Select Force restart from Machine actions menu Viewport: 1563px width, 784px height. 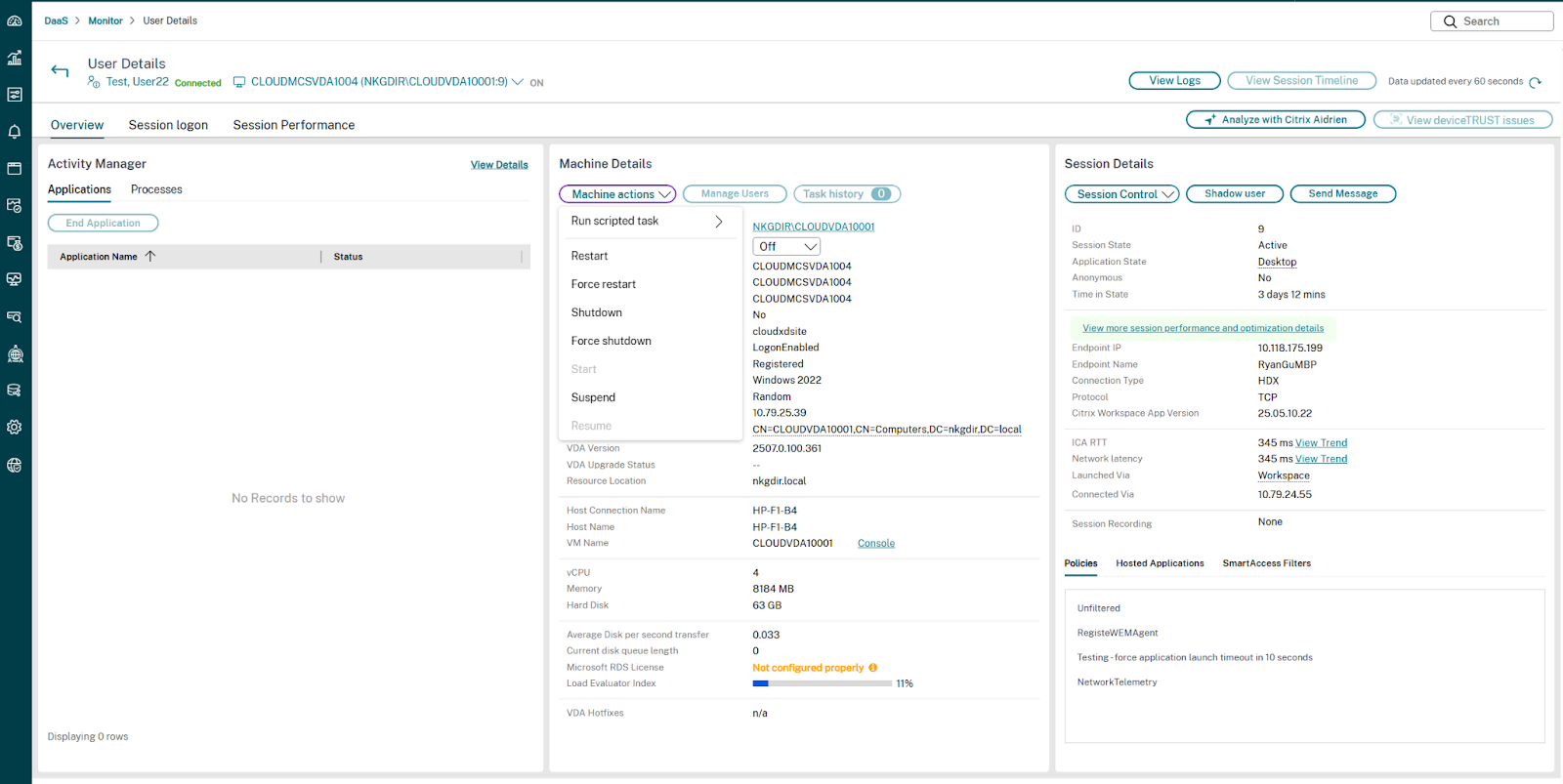point(604,284)
